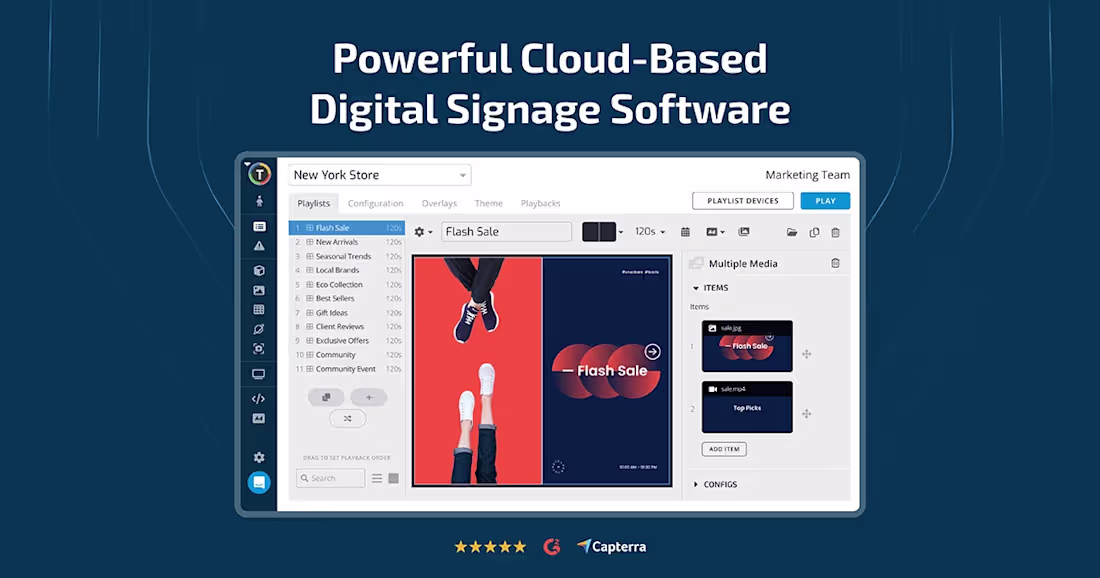The width and height of the screenshot is (1100, 578).
Task: Select the Local Brands page row
Action: point(347,270)
